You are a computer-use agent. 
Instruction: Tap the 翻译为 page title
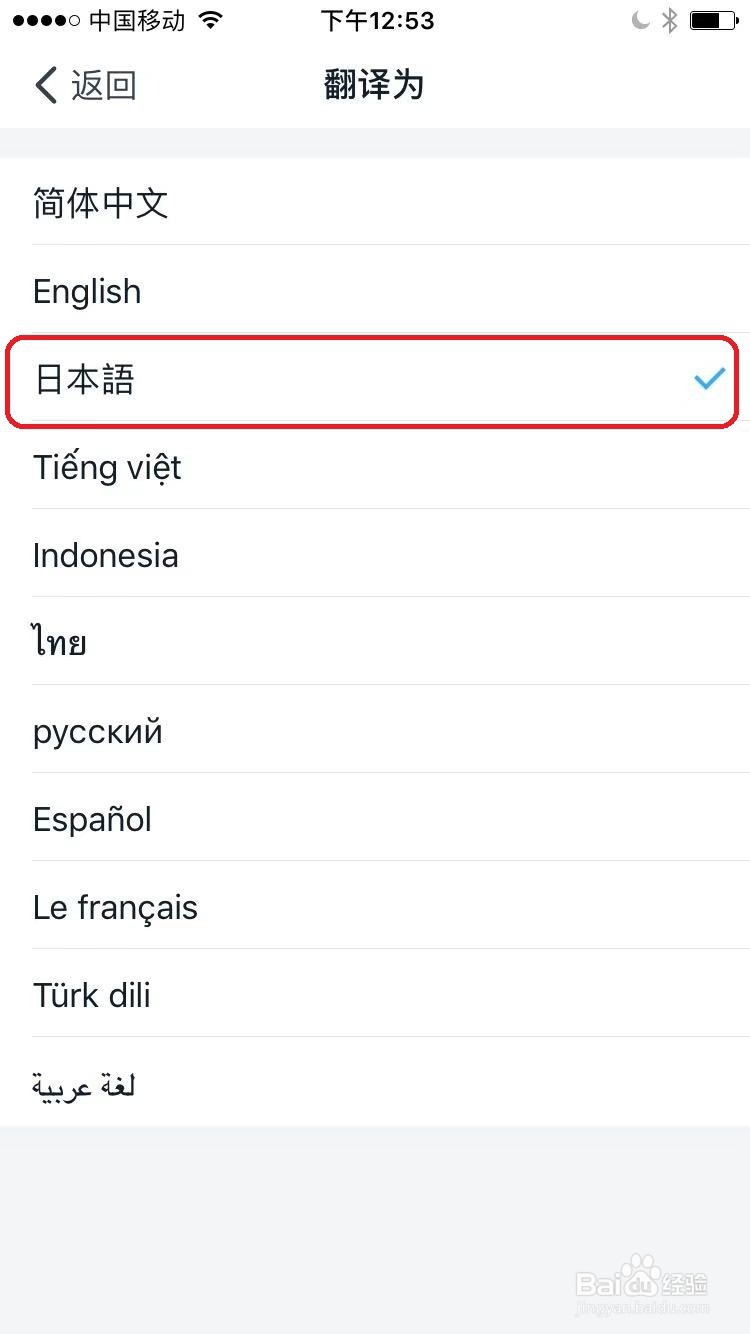coord(374,85)
